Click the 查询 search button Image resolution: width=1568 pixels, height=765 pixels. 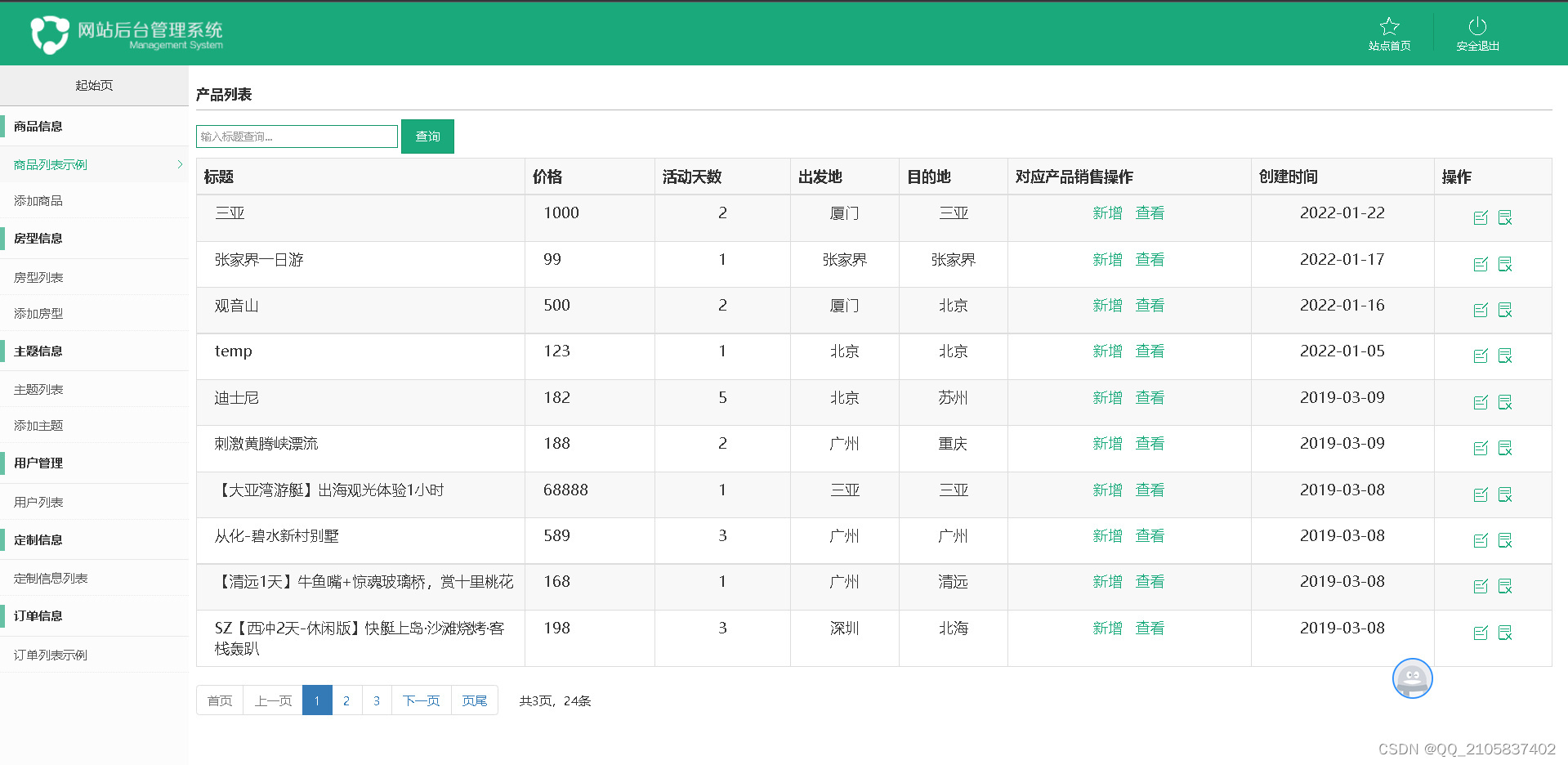coord(427,136)
